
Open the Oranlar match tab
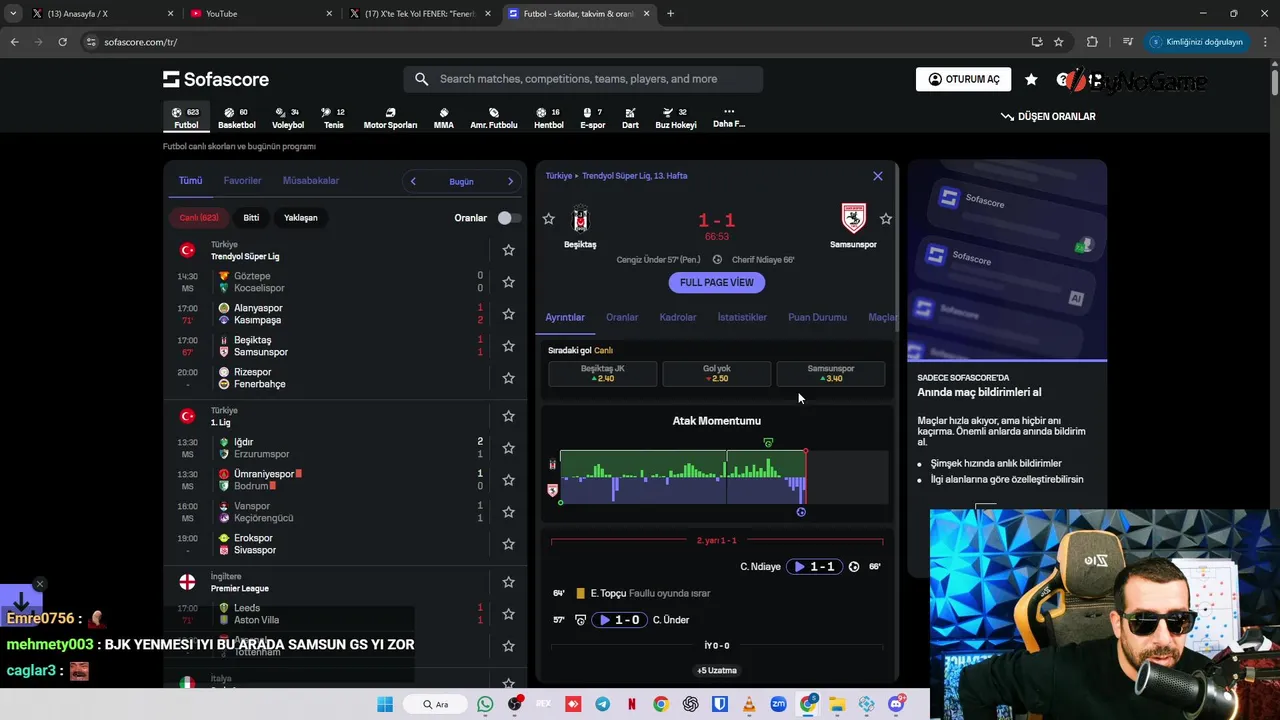[x=622, y=317]
